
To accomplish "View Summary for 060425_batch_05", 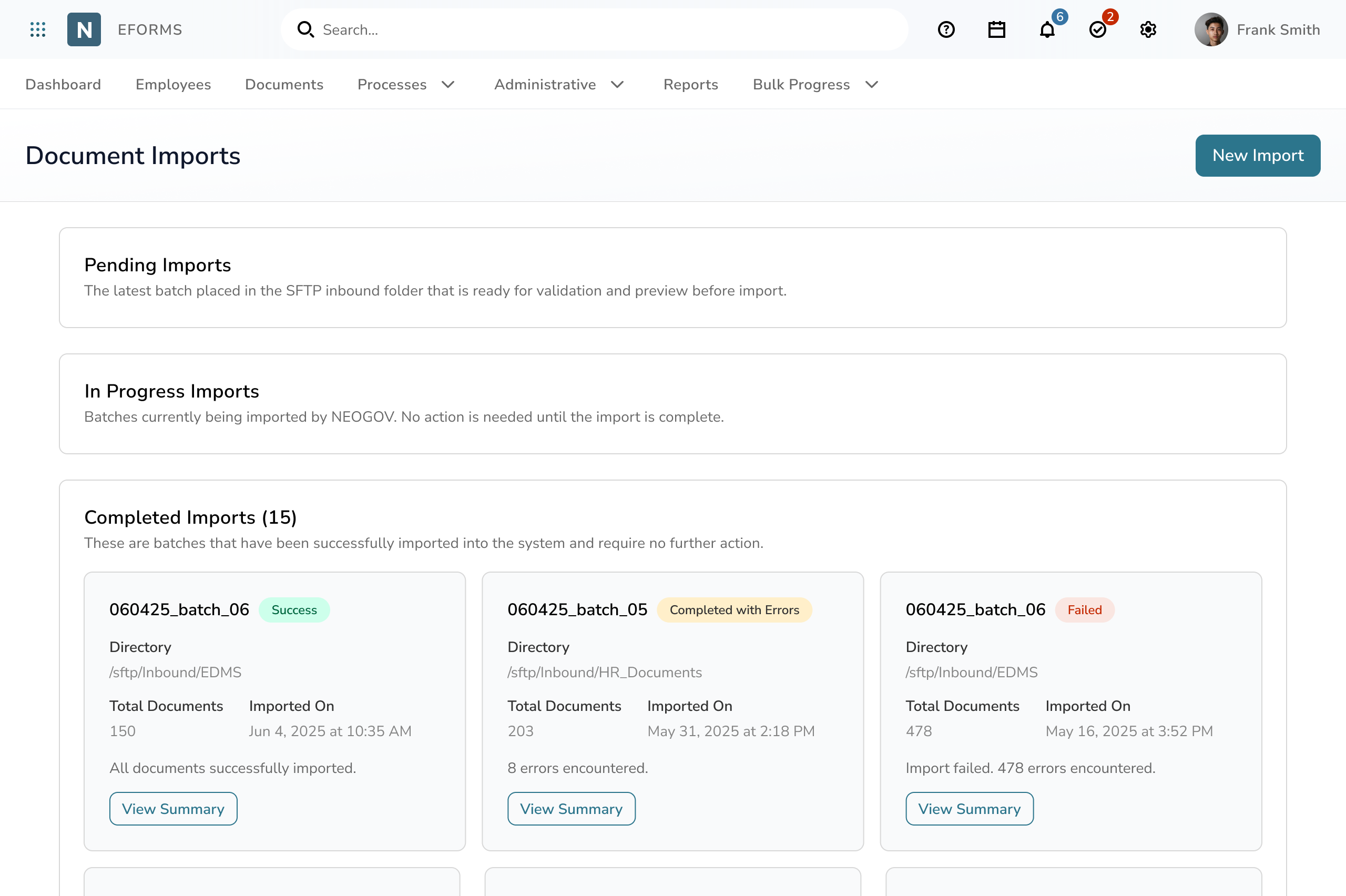I will click(571, 809).
